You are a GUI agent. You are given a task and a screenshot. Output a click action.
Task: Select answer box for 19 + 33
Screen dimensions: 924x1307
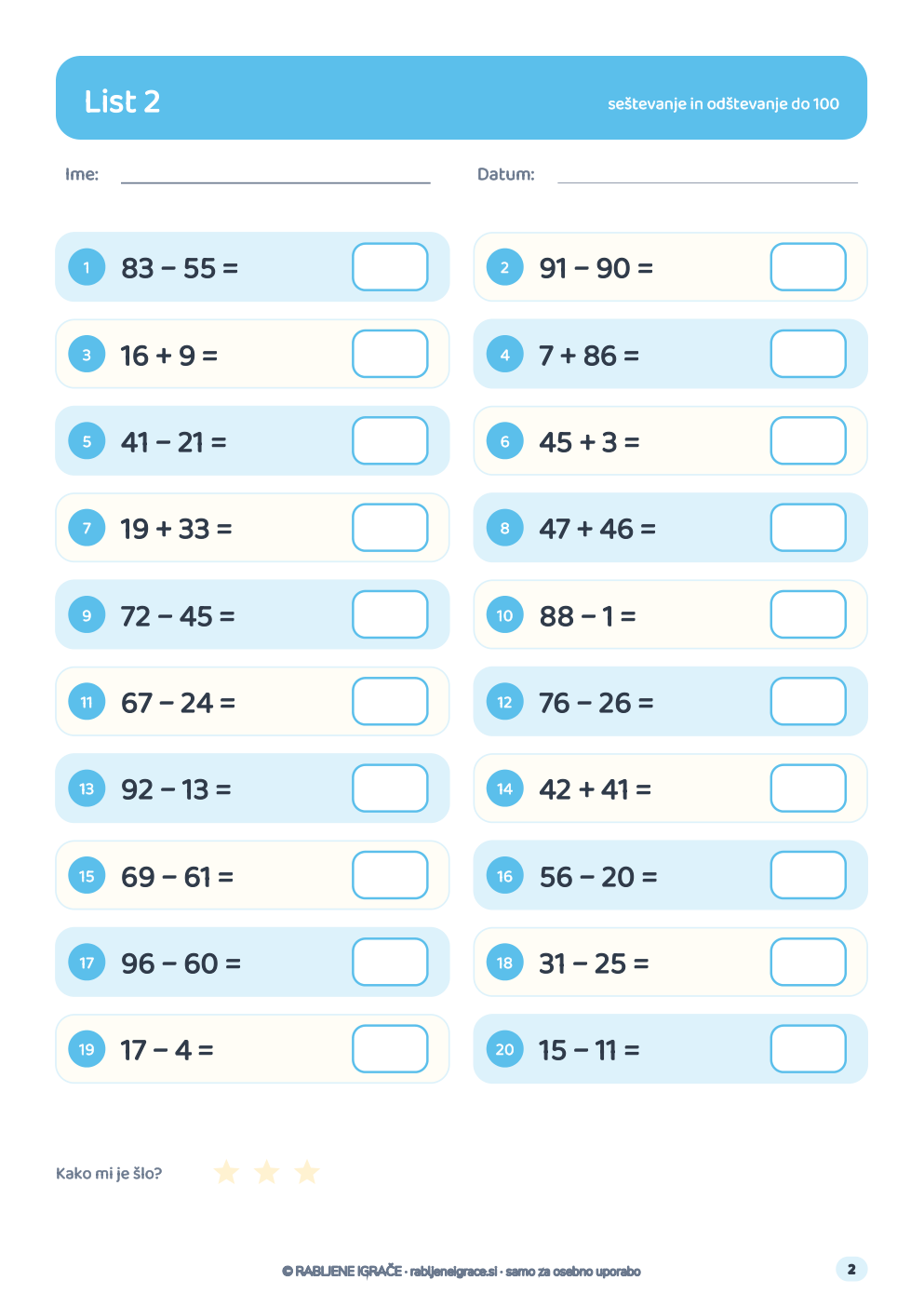click(390, 528)
